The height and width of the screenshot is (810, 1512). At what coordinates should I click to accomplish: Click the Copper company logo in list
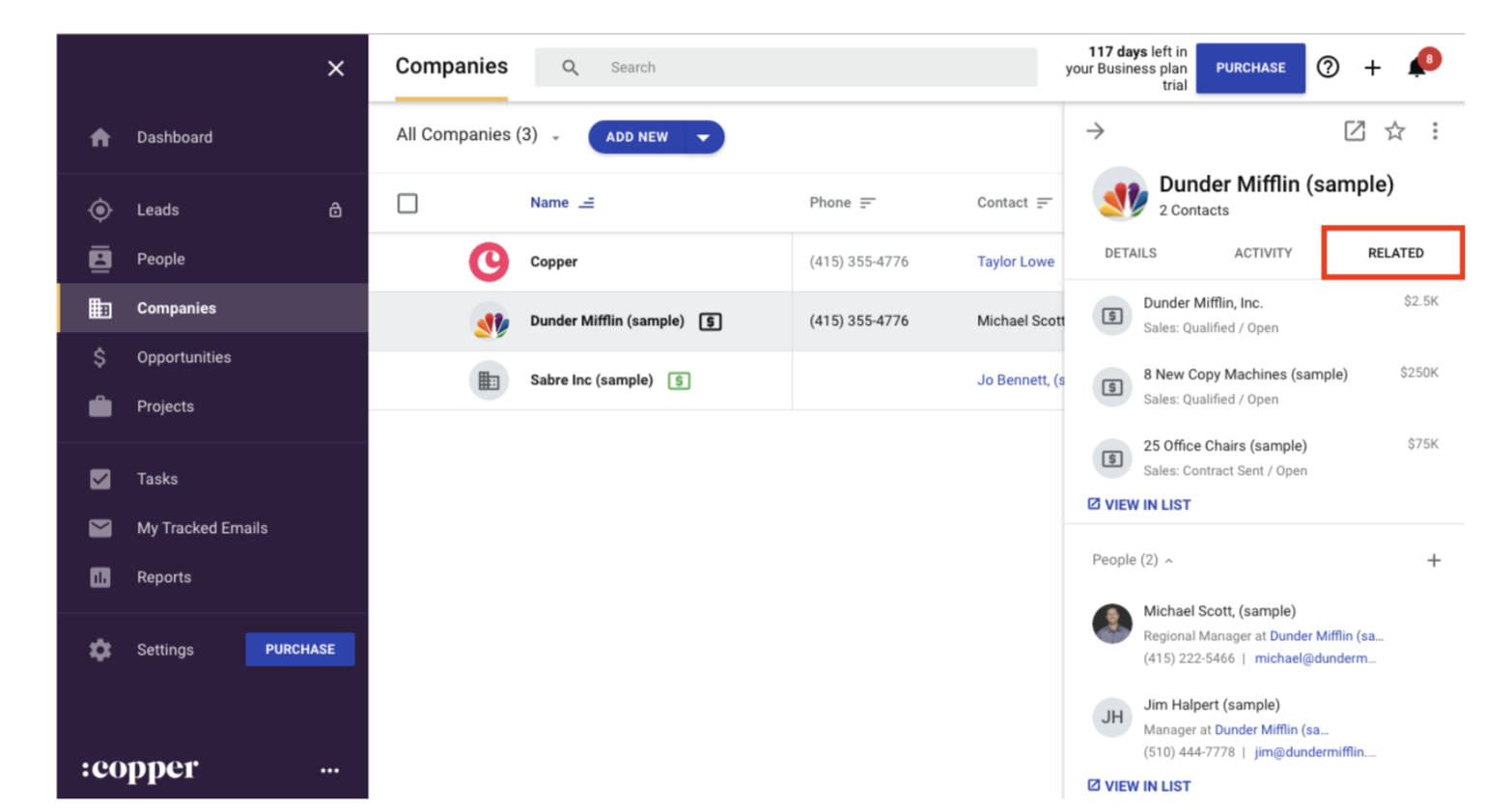click(x=490, y=262)
